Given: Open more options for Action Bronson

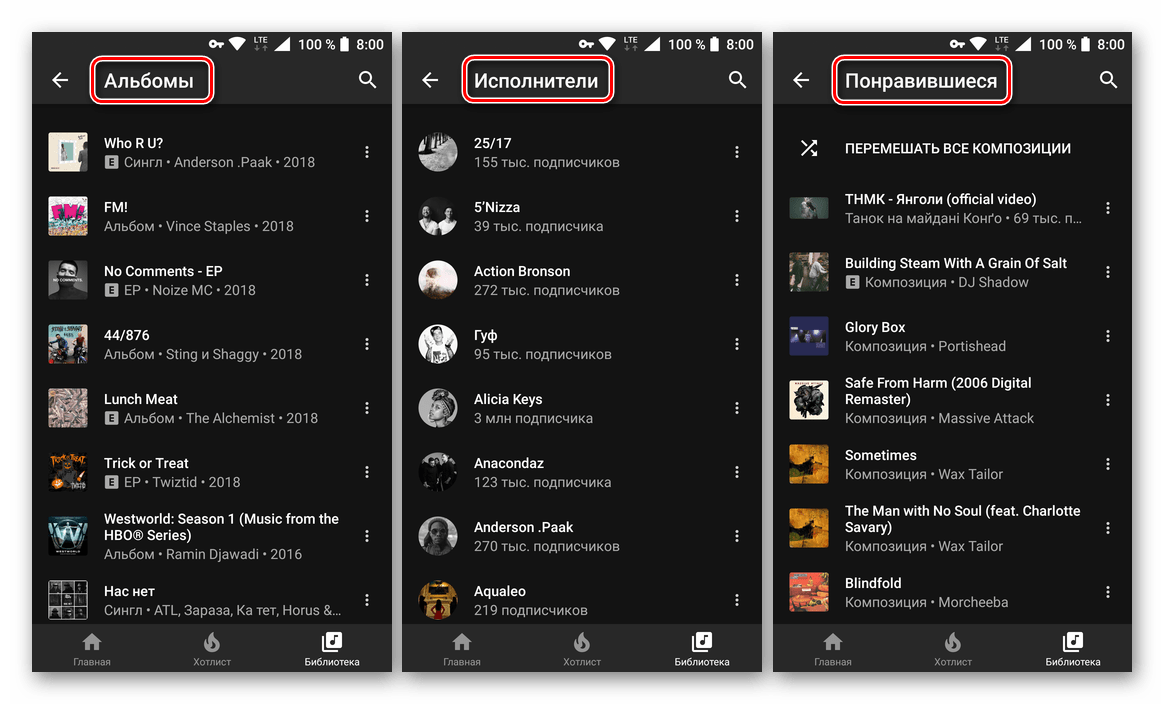Looking at the screenshot, I should point(736,280).
